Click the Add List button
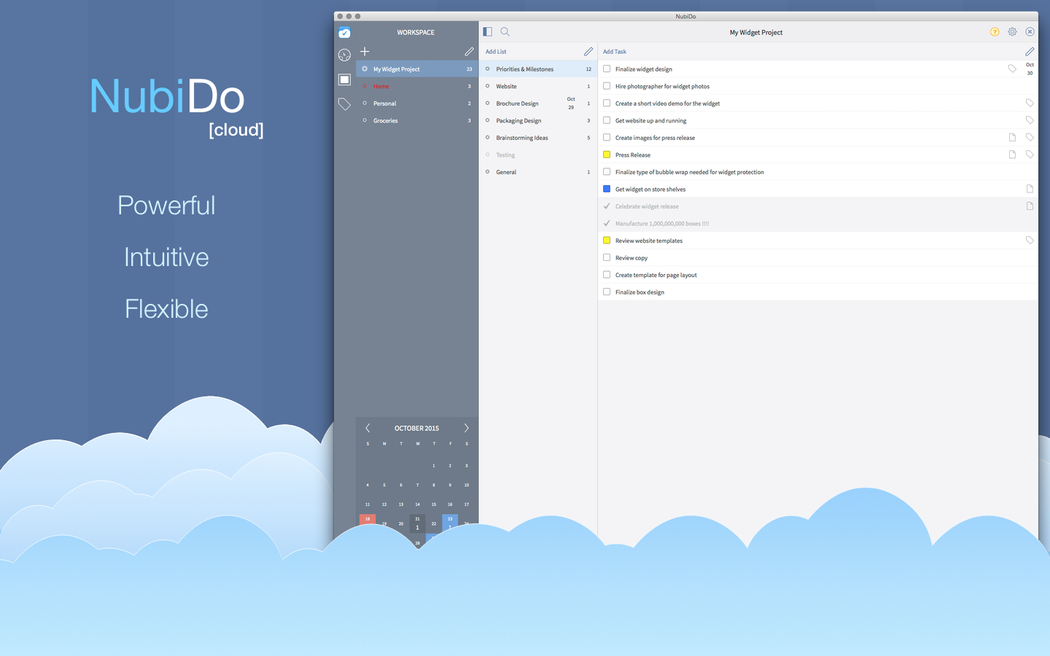The width and height of the screenshot is (1050, 656). [496, 51]
